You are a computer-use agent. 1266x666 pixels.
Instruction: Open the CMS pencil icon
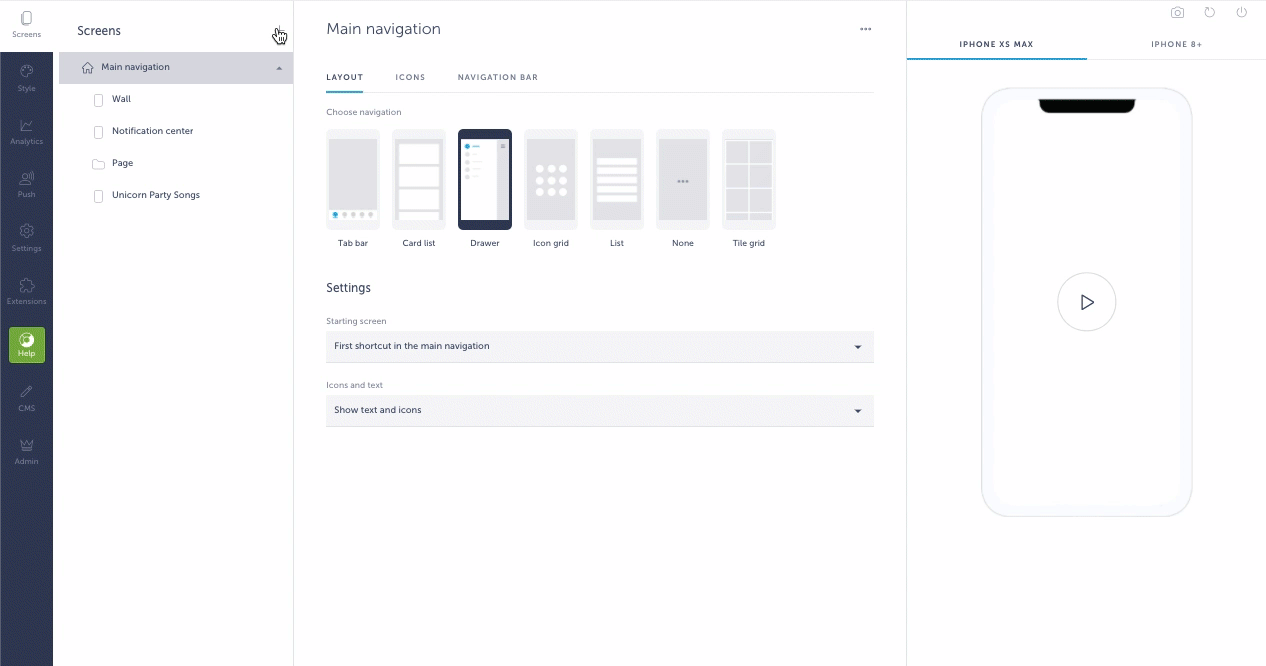click(x=26, y=398)
